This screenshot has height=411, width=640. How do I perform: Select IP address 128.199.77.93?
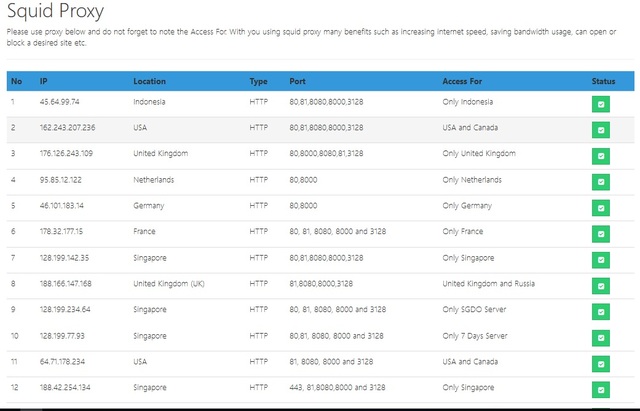tap(62, 335)
